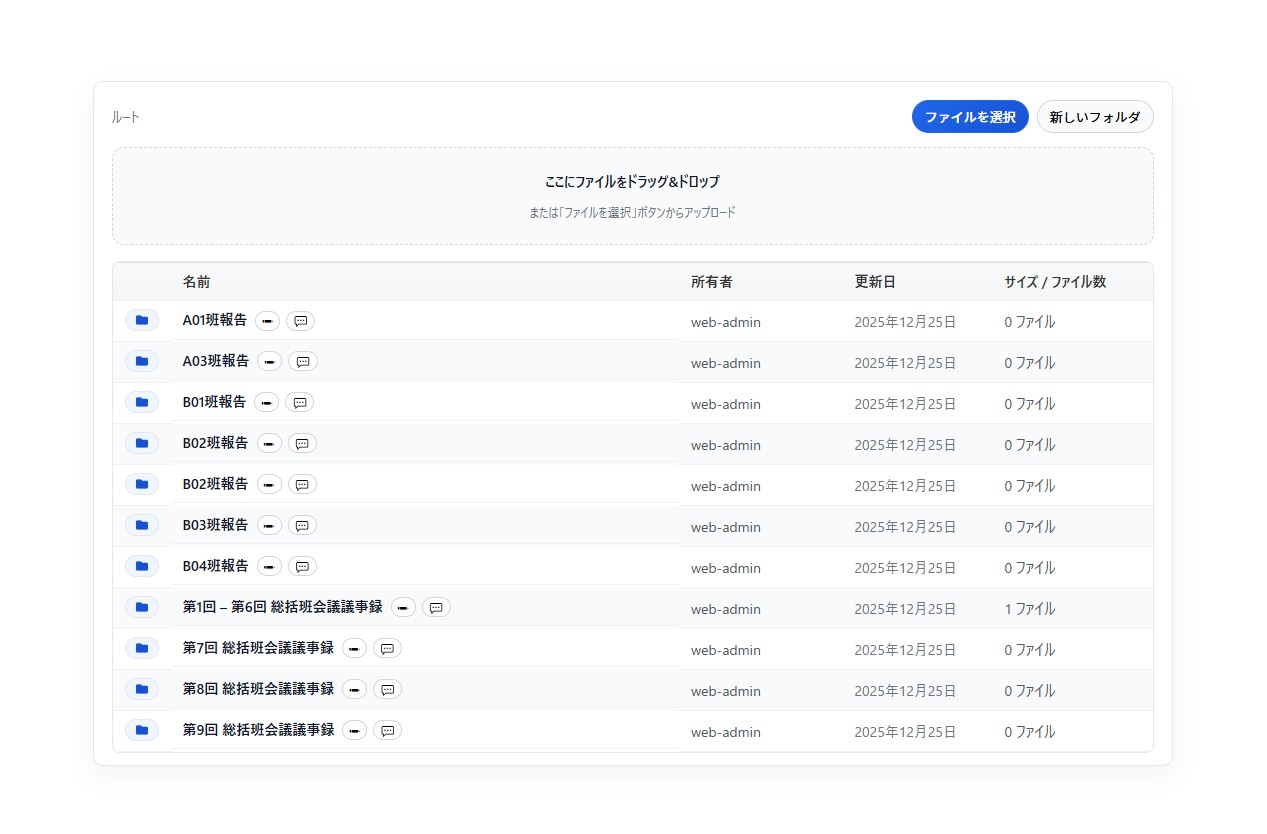Open the A01班報告 folder name

click(214, 320)
